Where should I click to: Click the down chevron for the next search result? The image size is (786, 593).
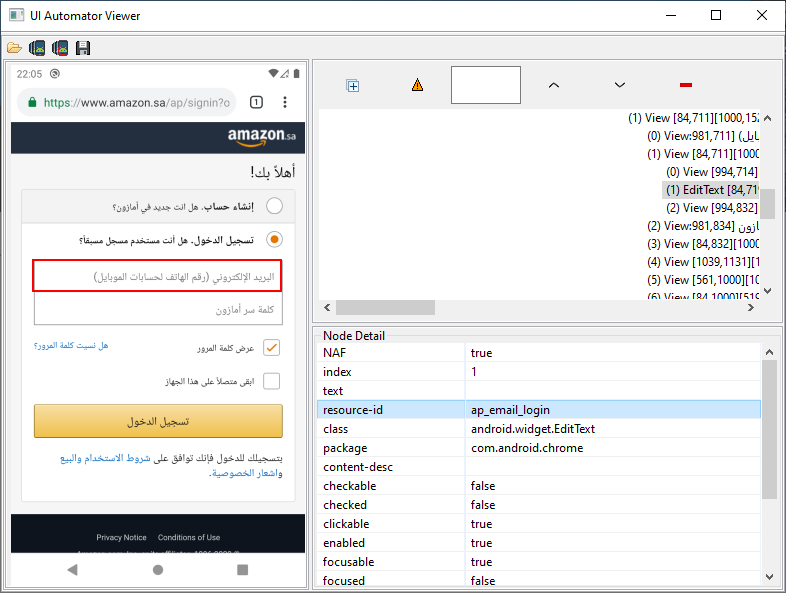[x=620, y=85]
